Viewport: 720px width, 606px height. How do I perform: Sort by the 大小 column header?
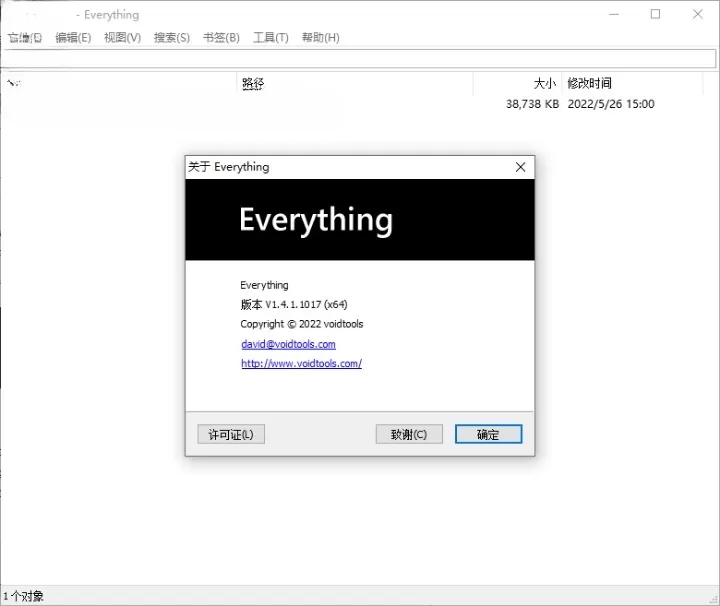pos(518,84)
